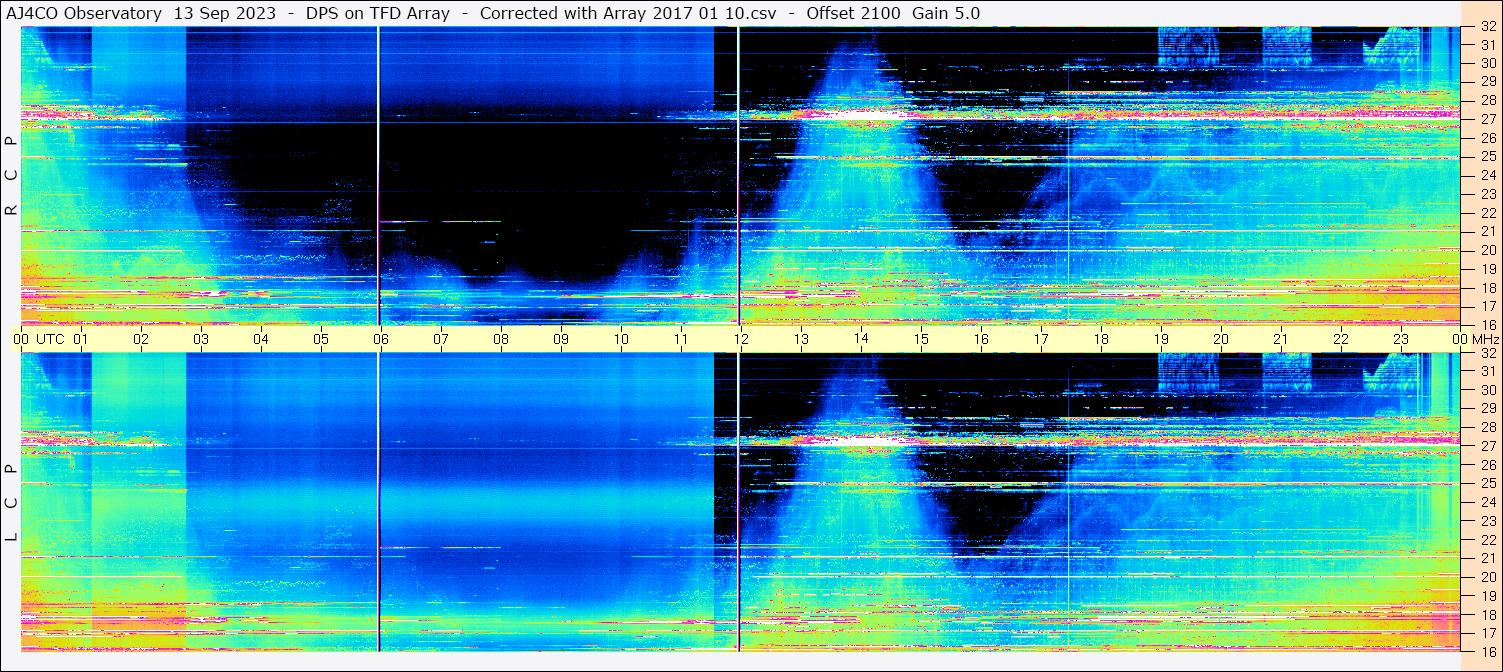Click 'DPS on TFD Array' in header
The width and height of the screenshot is (1503, 672).
[382, 14]
